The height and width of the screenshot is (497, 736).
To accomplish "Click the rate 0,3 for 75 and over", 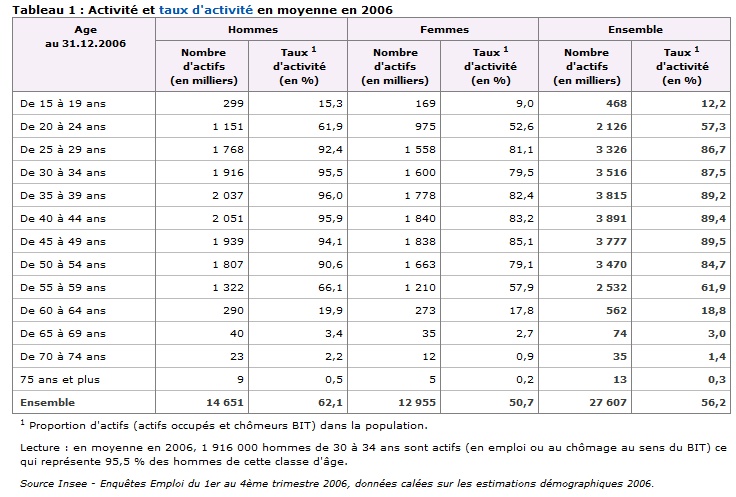I will pyautogui.click(x=717, y=380).
